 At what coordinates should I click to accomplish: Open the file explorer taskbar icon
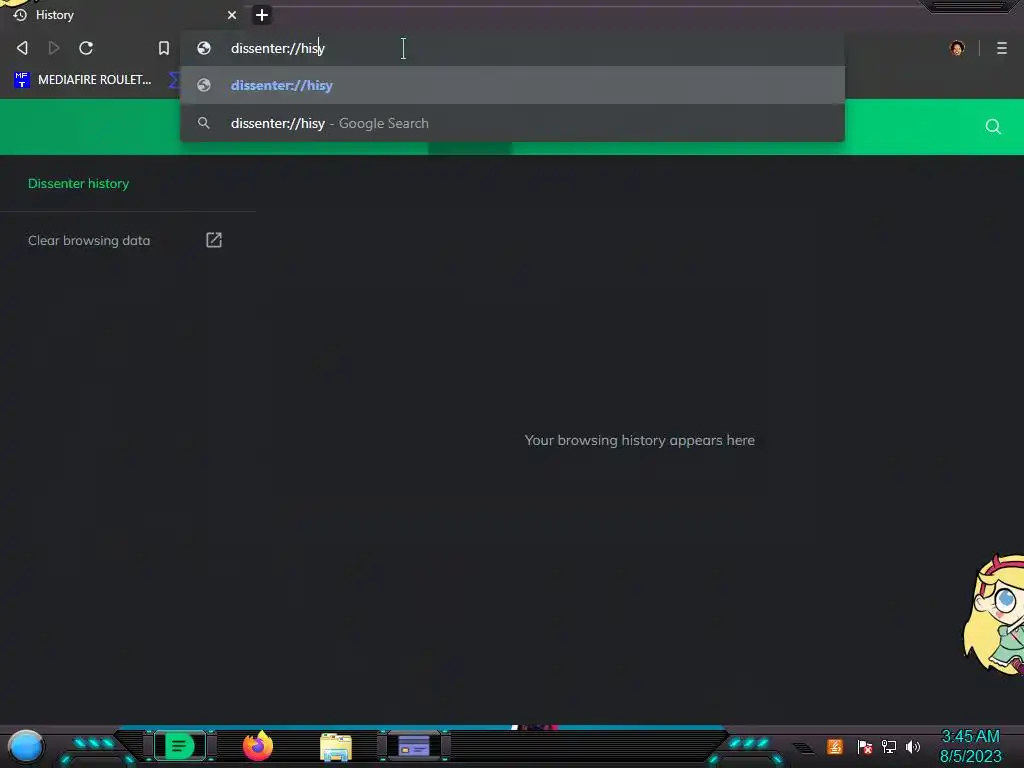pos(336,747)
